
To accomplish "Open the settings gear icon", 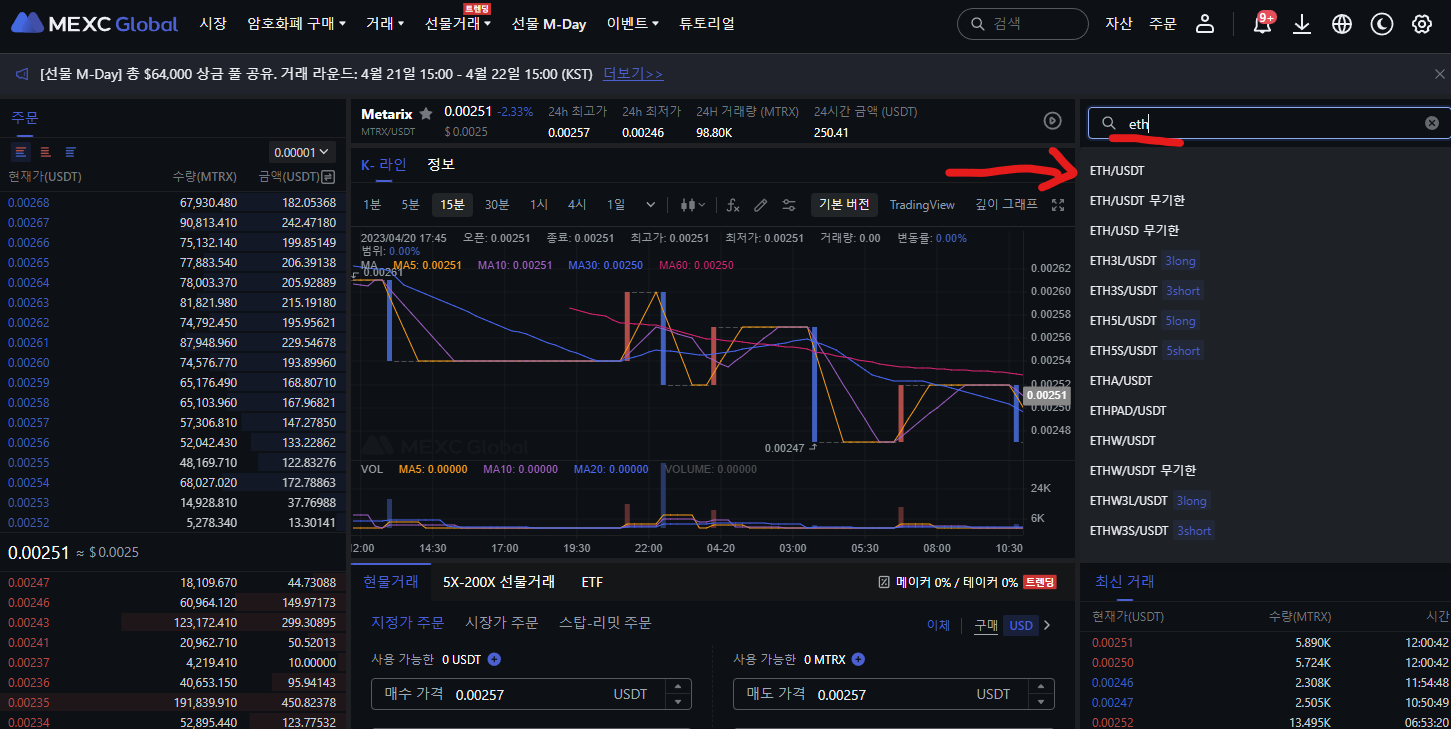I will click(x=1422, y=24).
